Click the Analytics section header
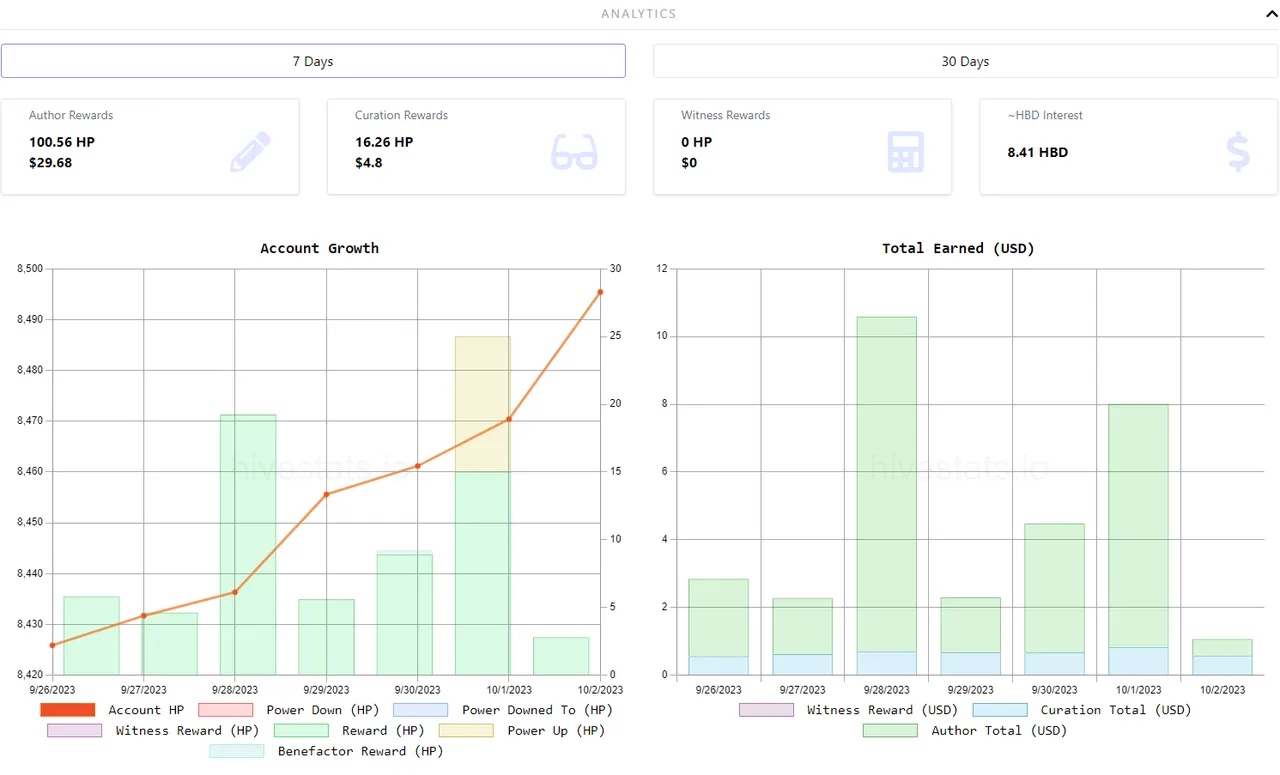Viewport: 1280px width, 775px height. pyautogui.click(x=639, y=14)
